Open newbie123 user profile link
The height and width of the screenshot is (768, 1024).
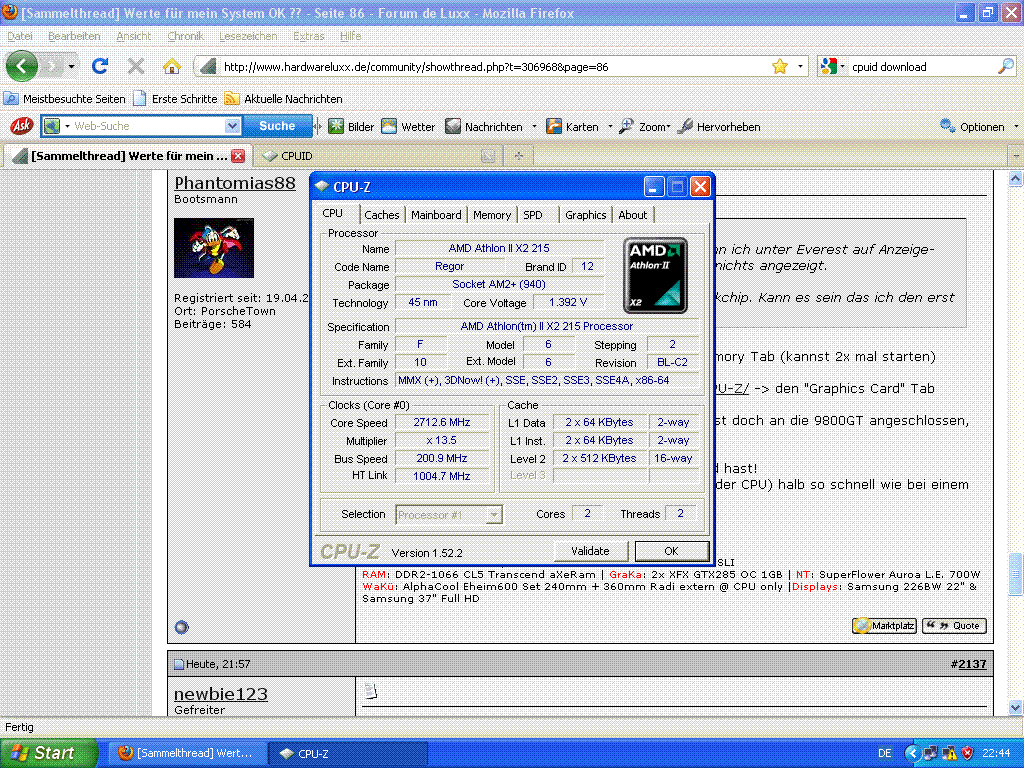click(x=221, y=694)
